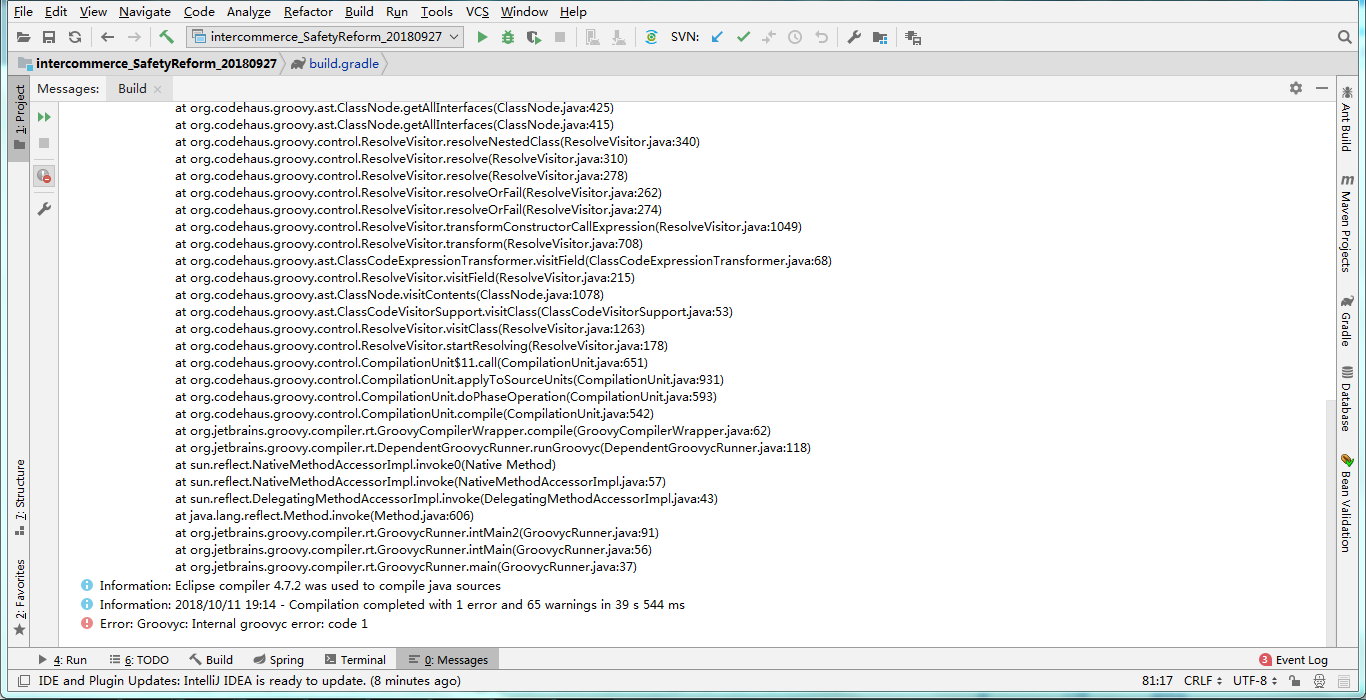The image size is (1366, 700).
Task: Click the Save All disk icon
Action: coord(48,37)
